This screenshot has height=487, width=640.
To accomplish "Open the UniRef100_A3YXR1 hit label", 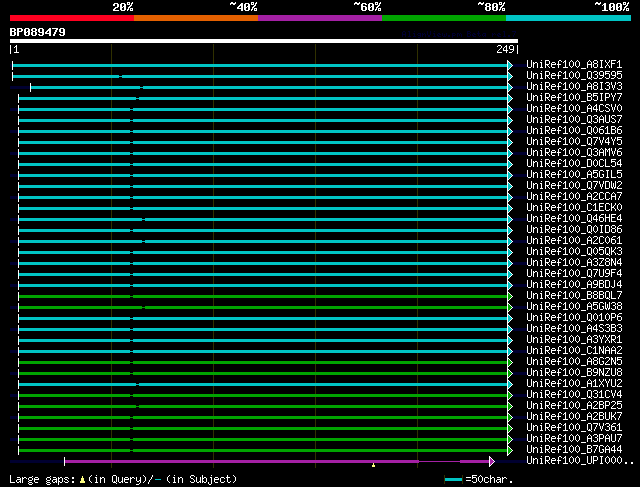I will 573,340.
